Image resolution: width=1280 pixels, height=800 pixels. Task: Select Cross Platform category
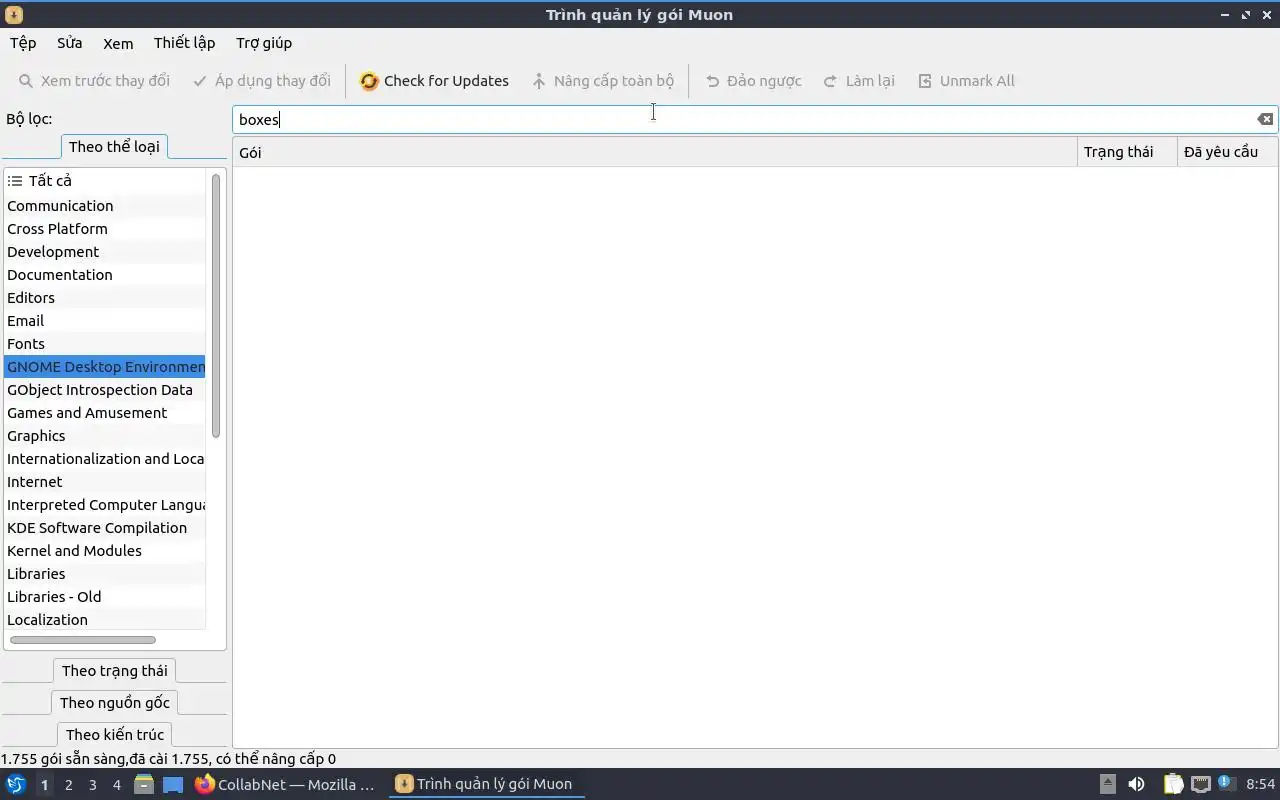[105, 229]
